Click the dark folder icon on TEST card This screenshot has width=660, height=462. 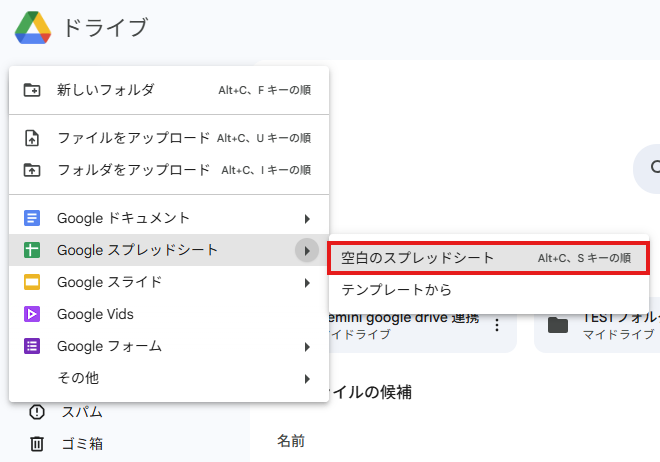tap(558, 325)
